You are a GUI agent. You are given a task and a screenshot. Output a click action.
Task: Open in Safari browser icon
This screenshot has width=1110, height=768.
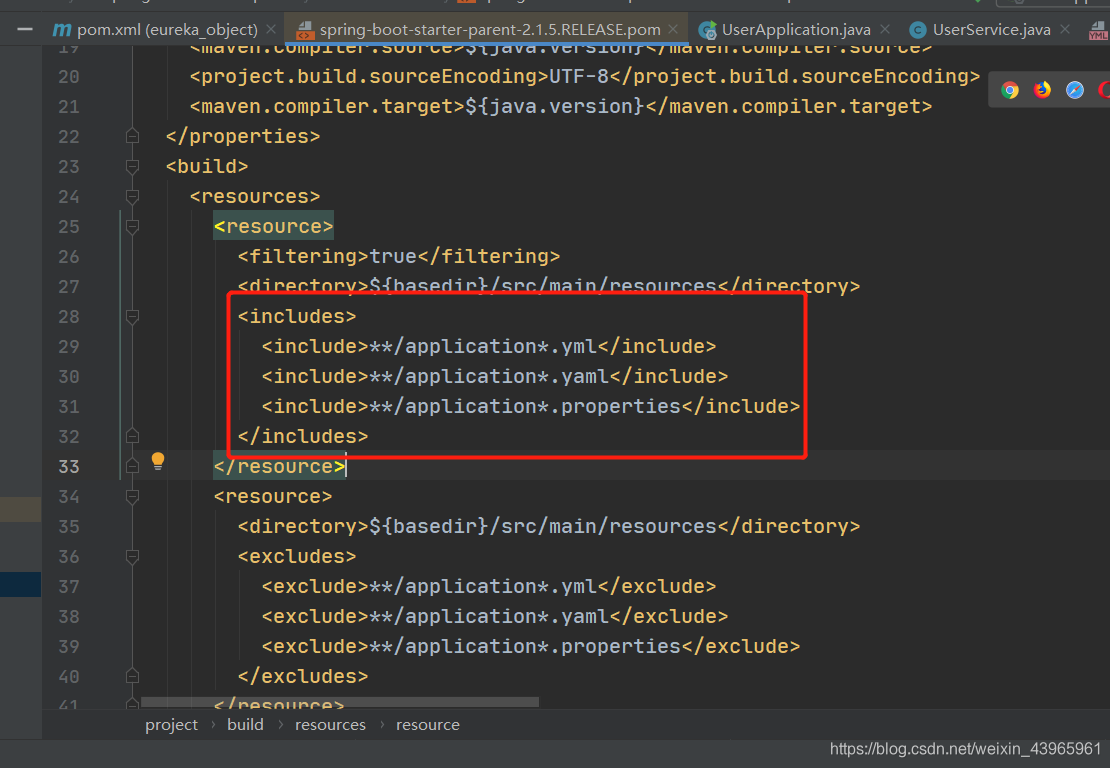click(1075, 90)
